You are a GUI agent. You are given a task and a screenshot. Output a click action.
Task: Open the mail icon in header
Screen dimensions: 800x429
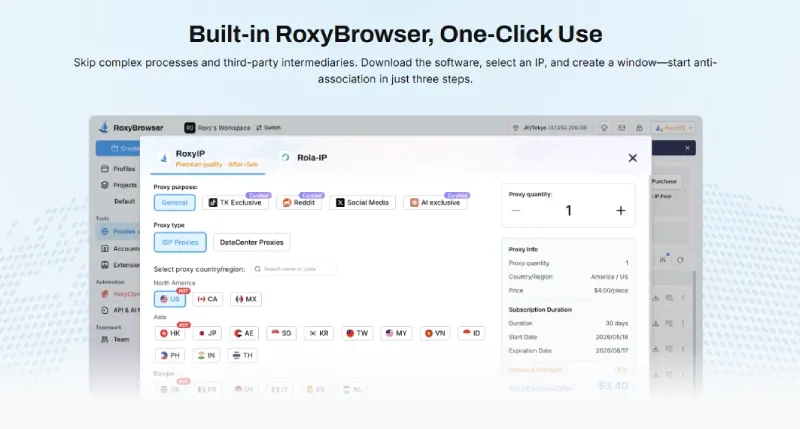tap(621, 128)
